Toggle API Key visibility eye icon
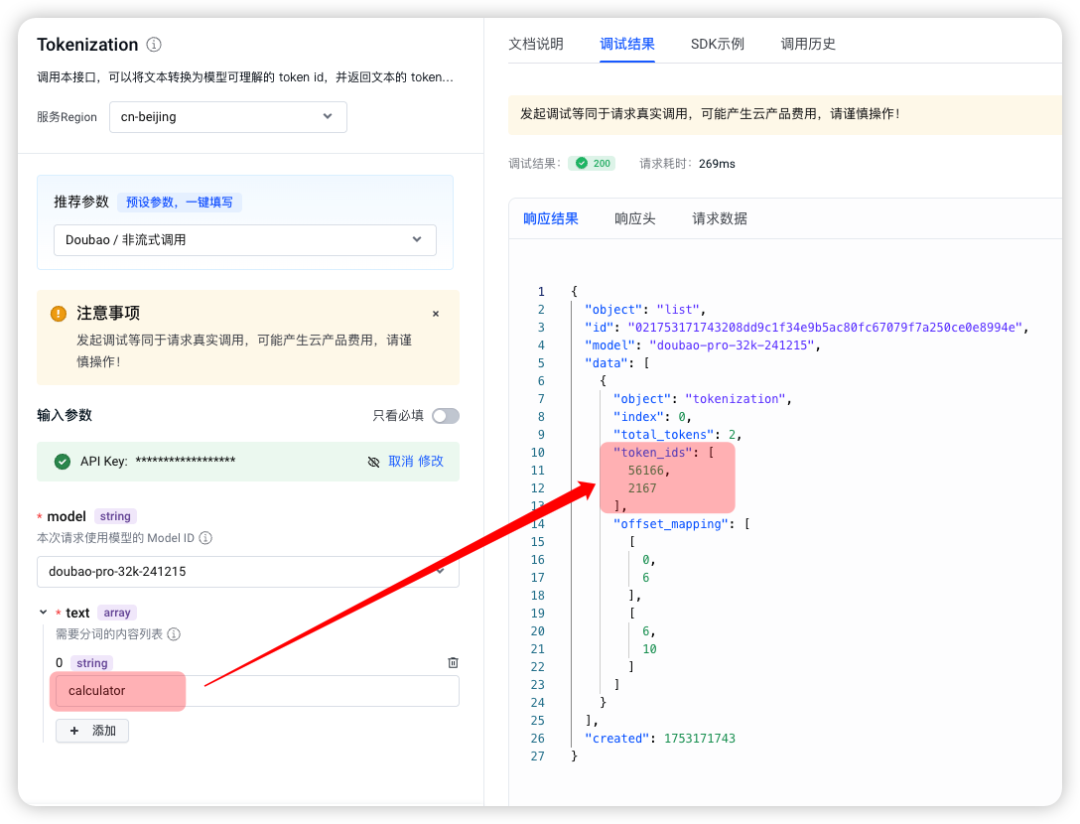 373,462
